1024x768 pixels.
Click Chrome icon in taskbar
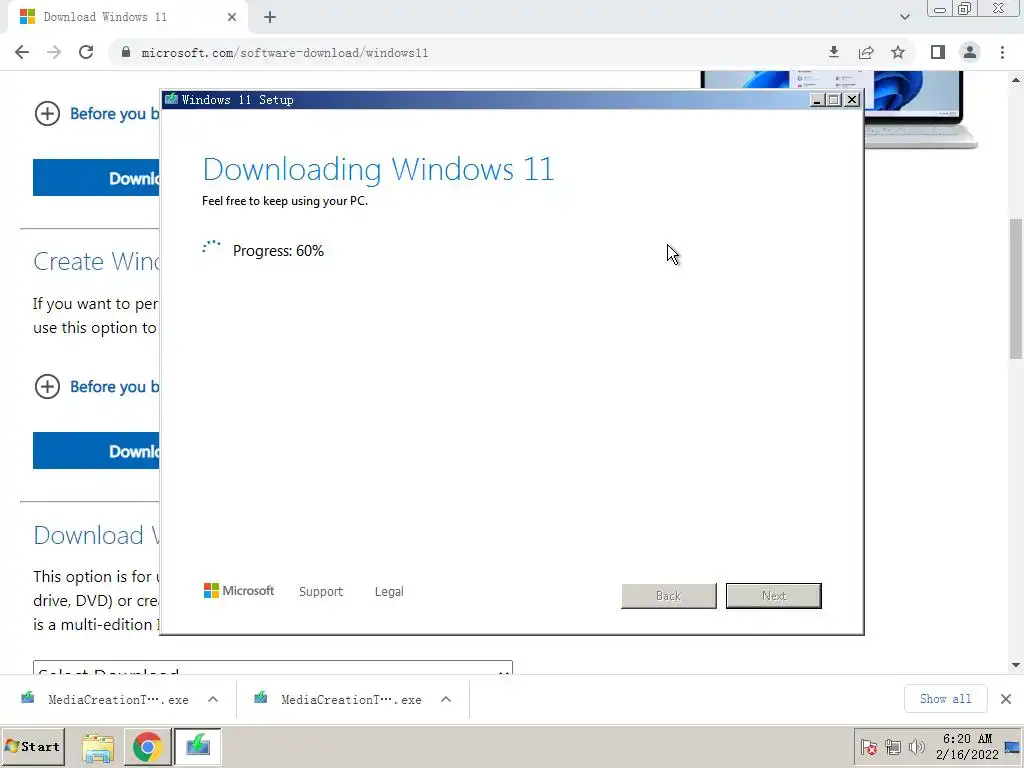(x=148, y=746)
